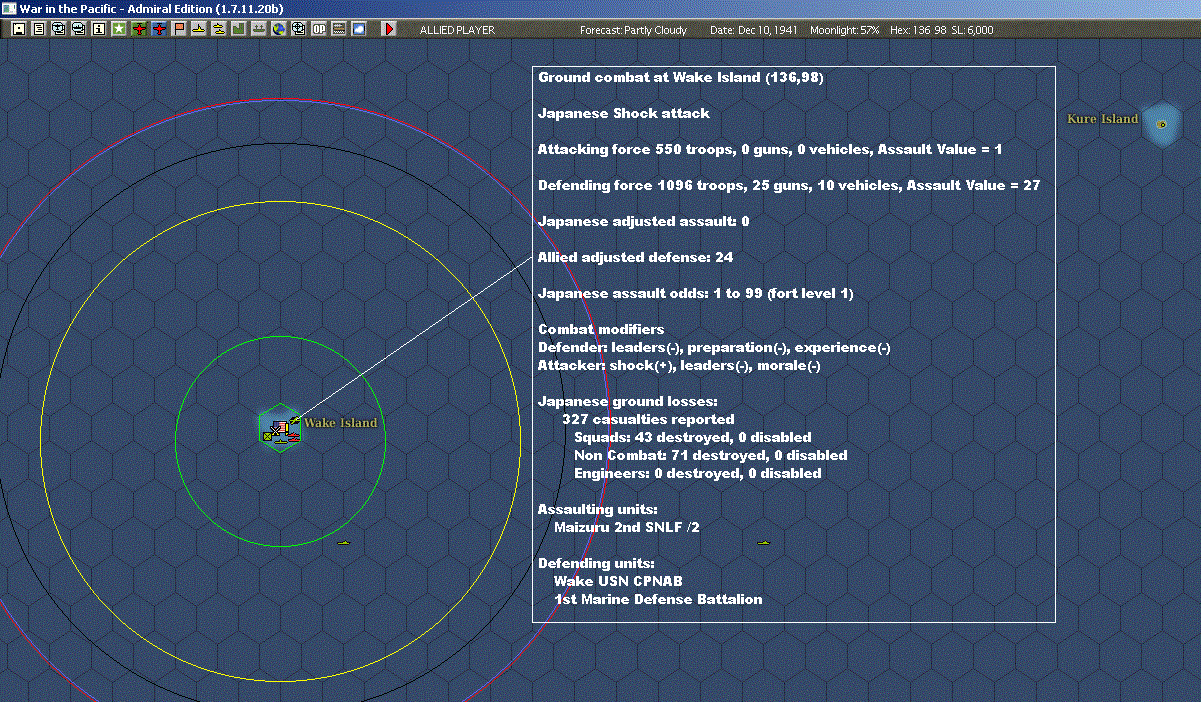Image resolution: width=1201 pixels, height=702 pixels.
Task: Click Maizuru 2nd SNLF /2 unit
Action: click(x=627, y=527)
